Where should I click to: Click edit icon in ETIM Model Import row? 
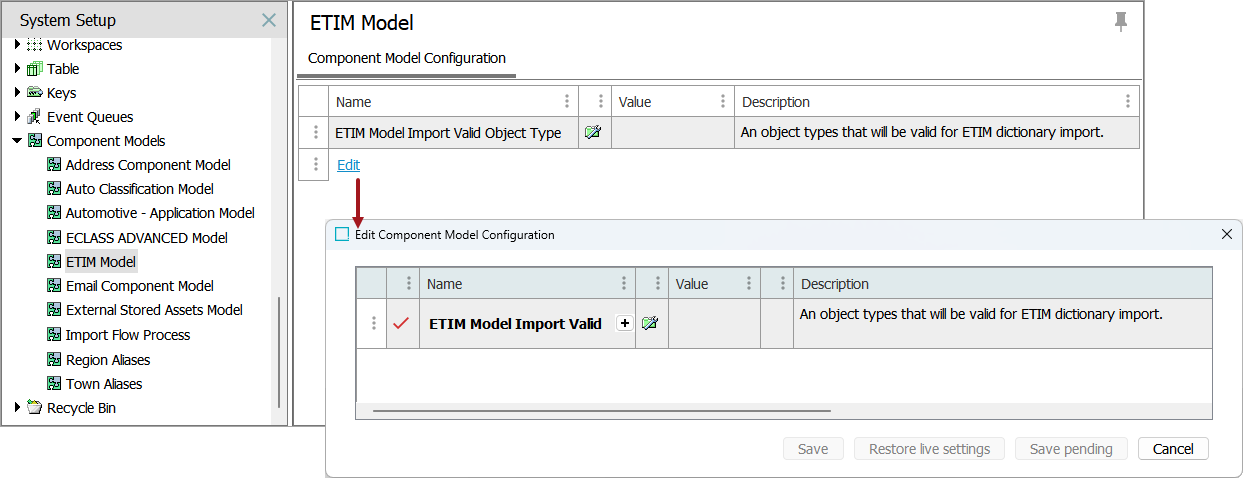click(x=593, y=132)
